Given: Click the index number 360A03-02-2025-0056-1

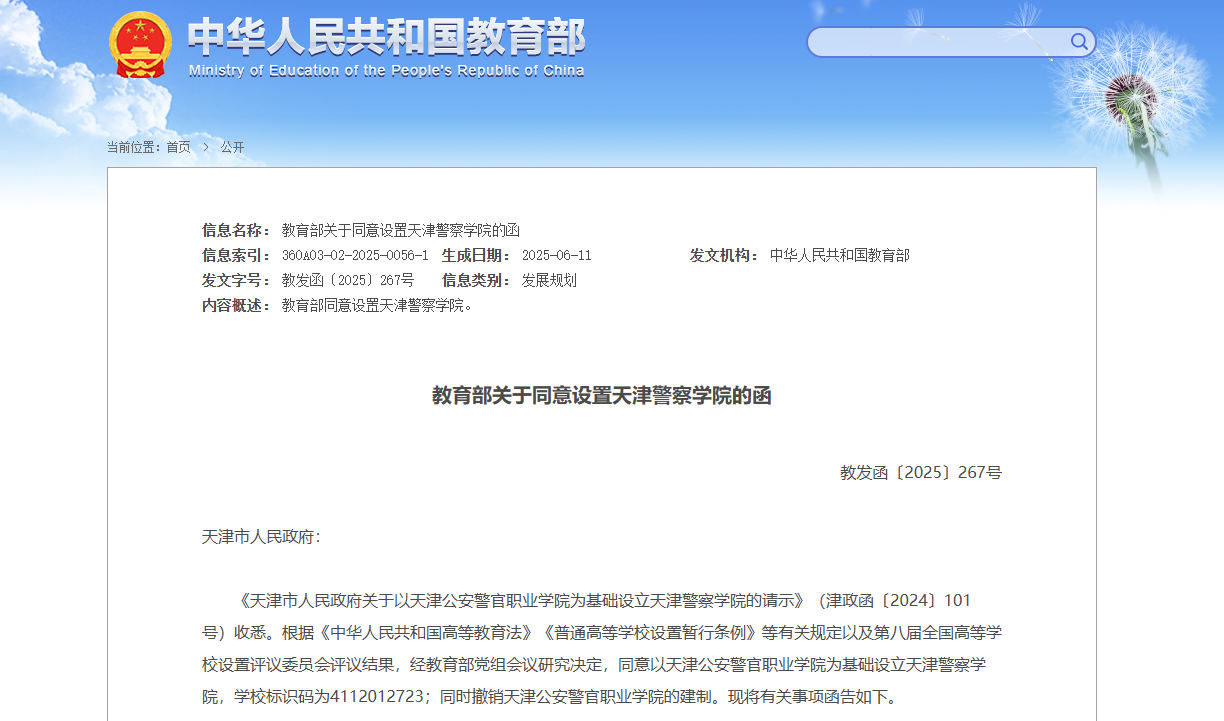Looking at the screenshot, I should tap(354, 255).
